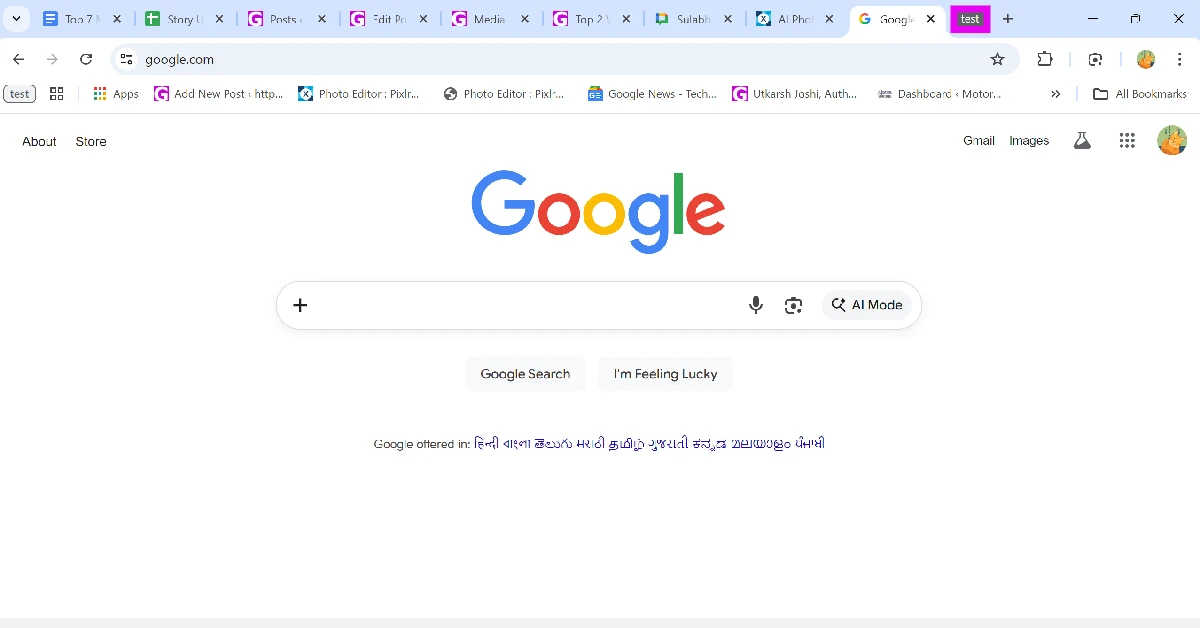Screen dimensions: 1200x628
Task: Click the back navigation arrow
Action: tap(18, 59)
